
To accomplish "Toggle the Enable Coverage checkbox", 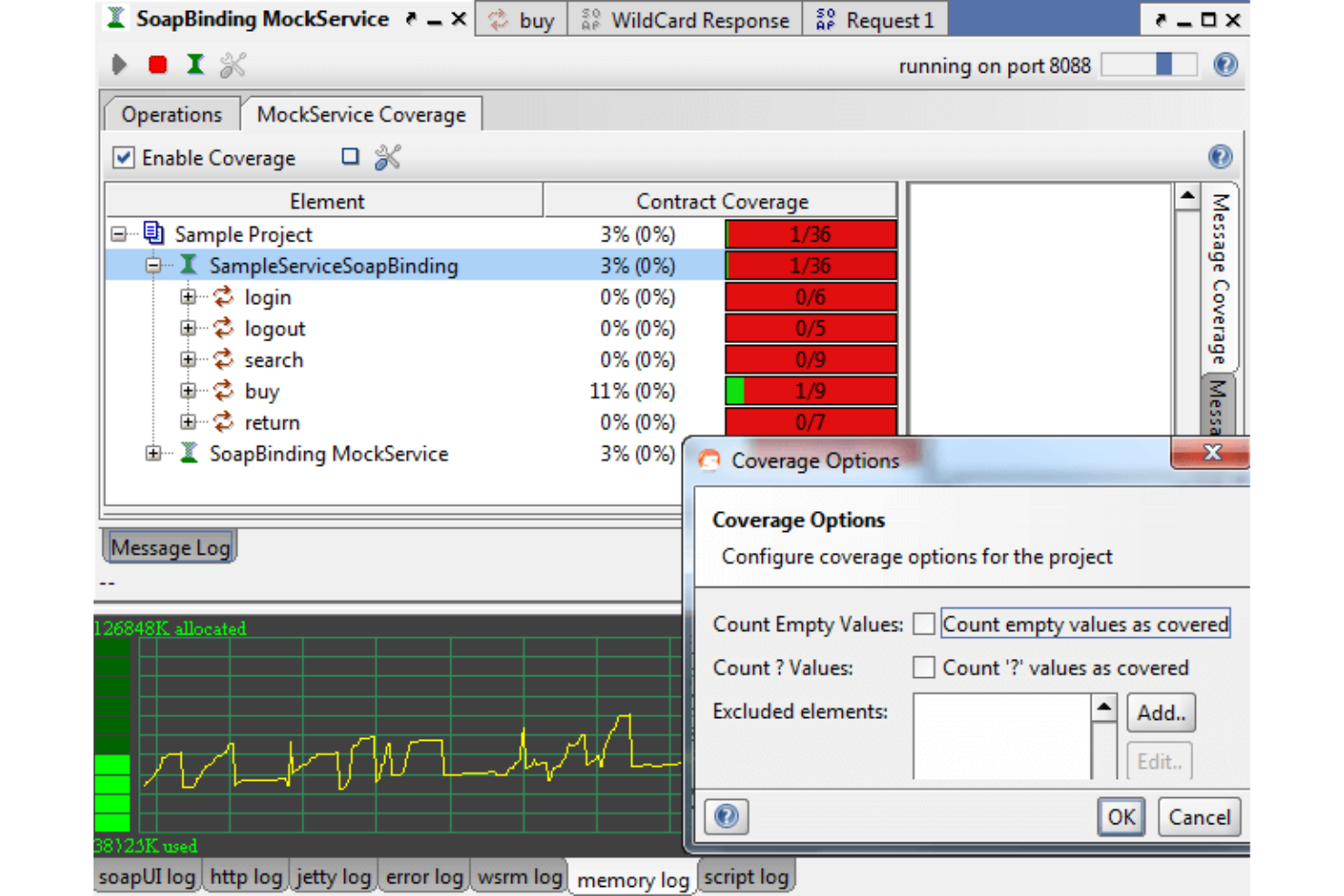I will coord(124,158).
